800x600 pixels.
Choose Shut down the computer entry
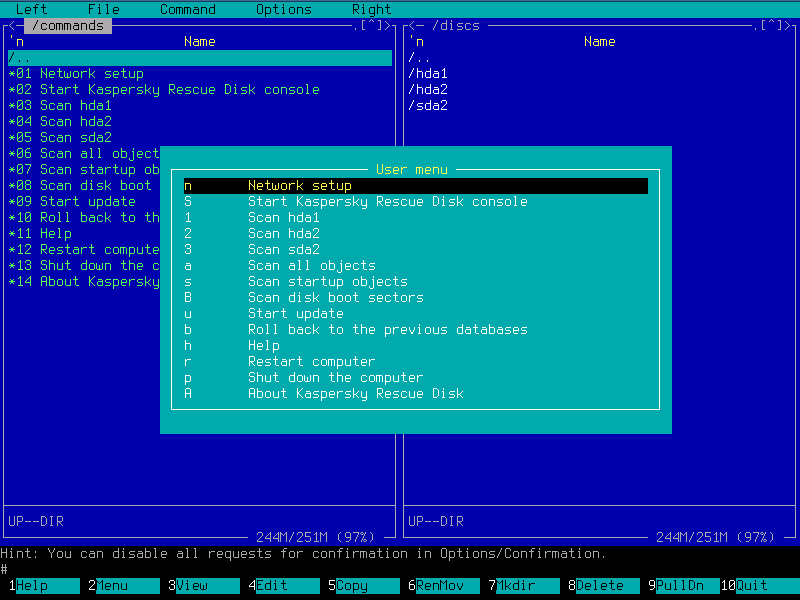pos(416,378)
